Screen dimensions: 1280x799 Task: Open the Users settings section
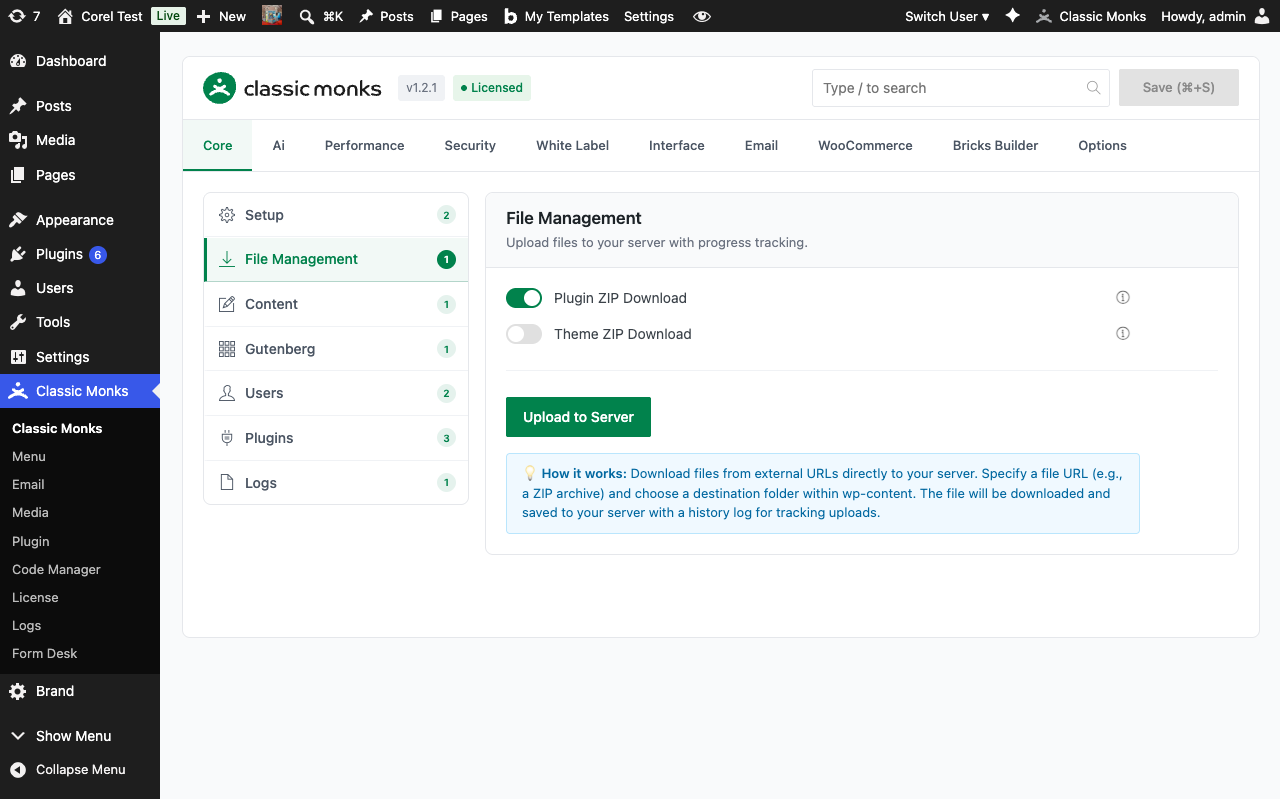336,393
